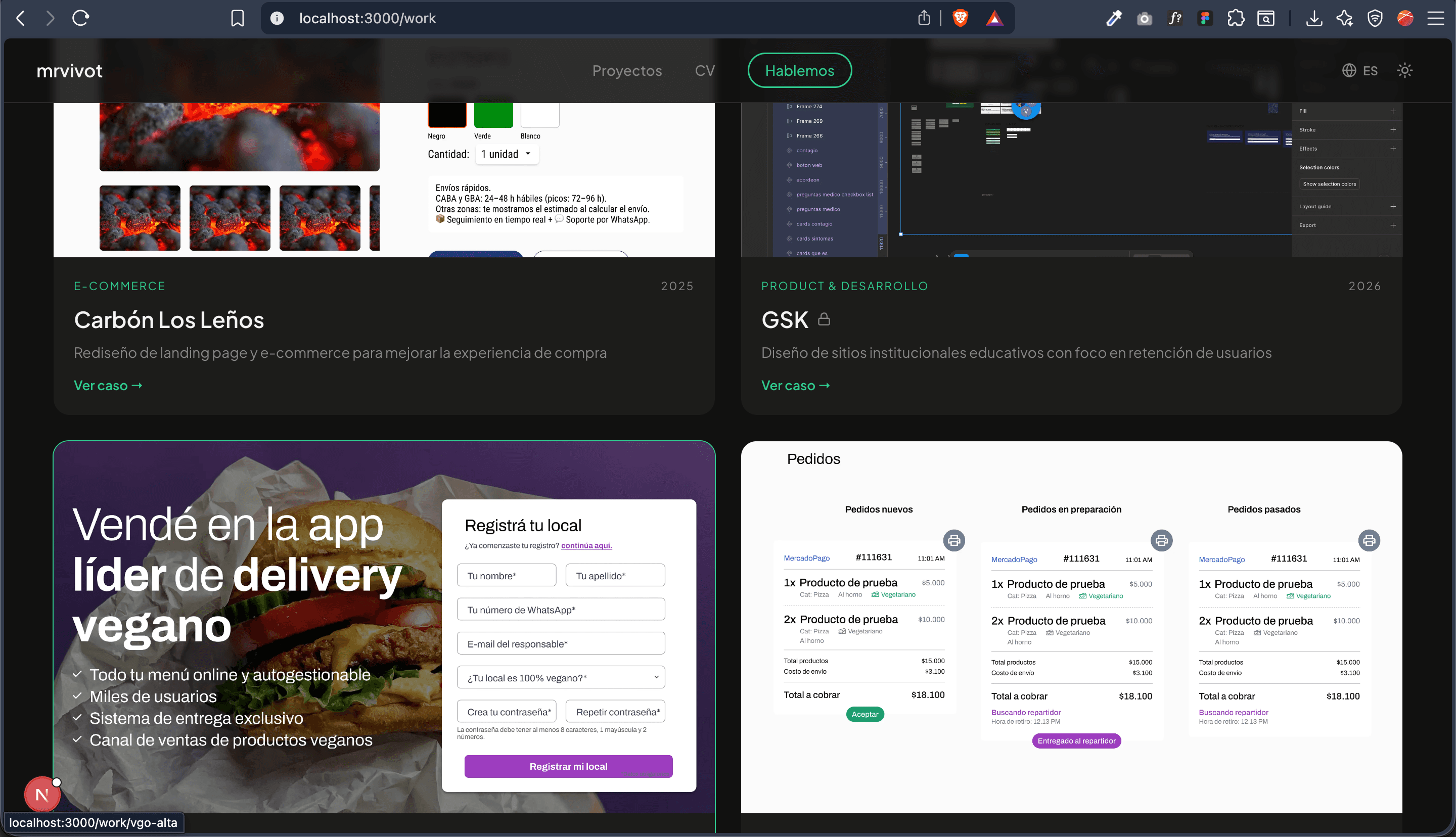Open the Proyectos nav item
This screenshot has height=837, width=1456.
point(627,71)
